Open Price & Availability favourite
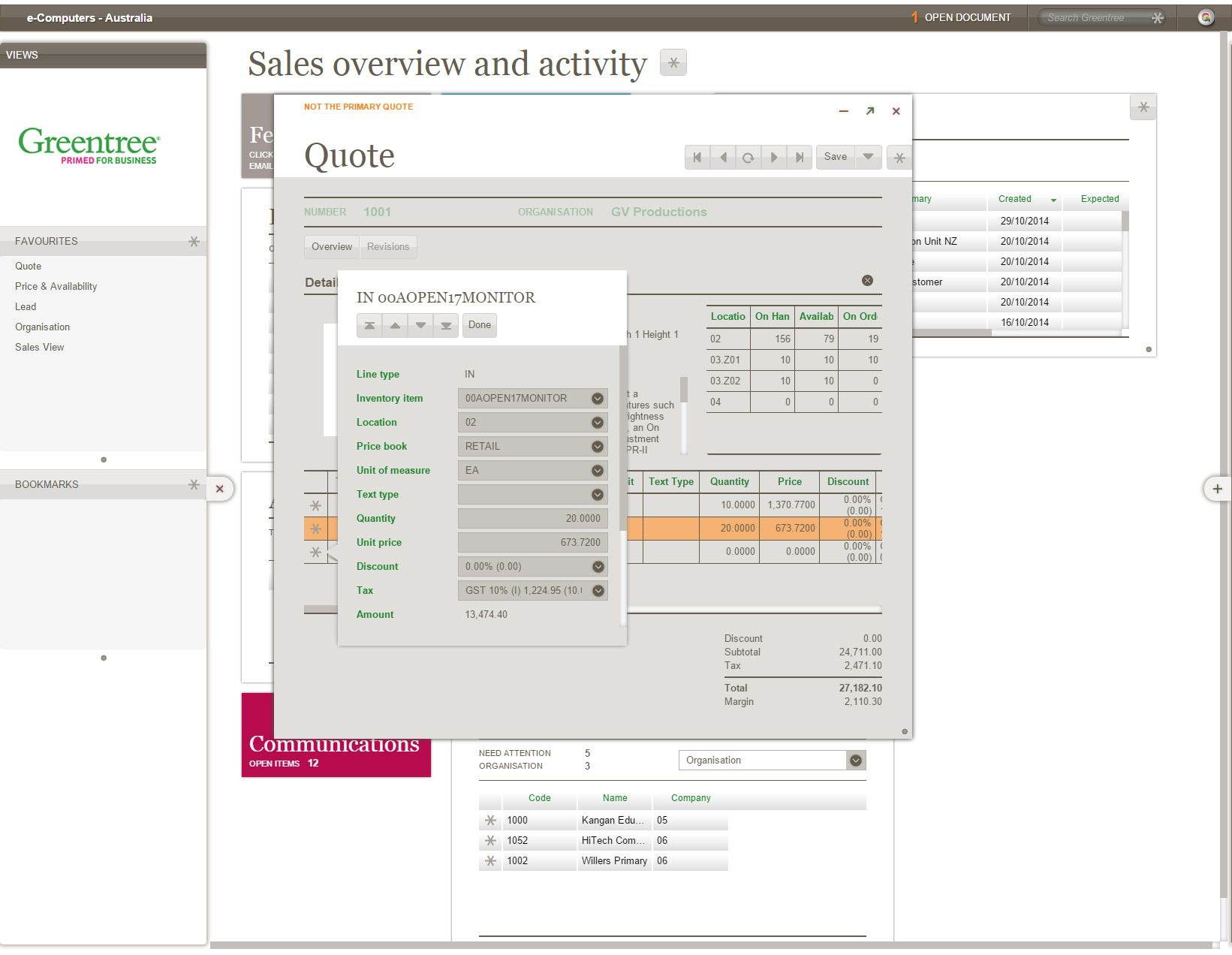 tap(56, 286)
